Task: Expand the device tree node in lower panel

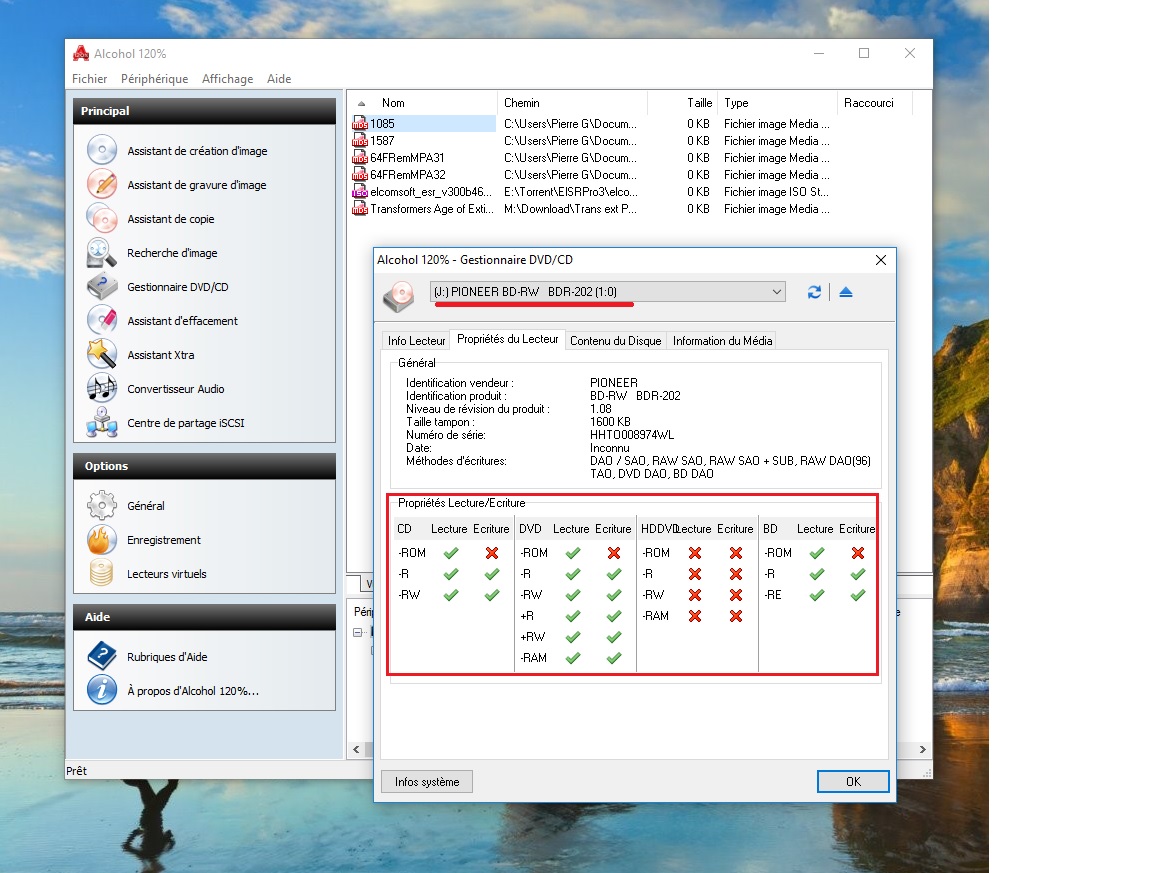Action: click(x=359, y=632)
